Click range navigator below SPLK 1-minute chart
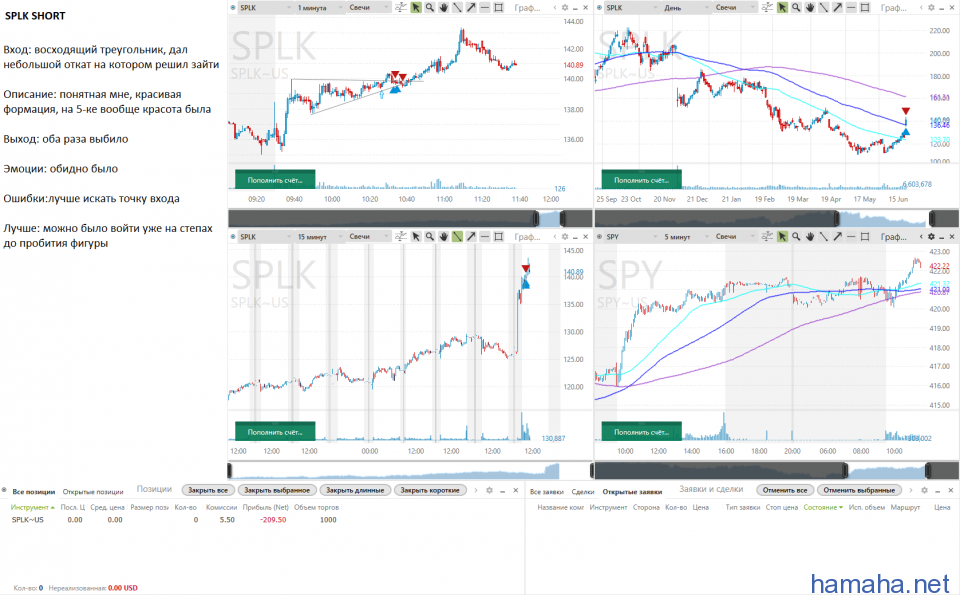Image resolution: width=960 pixels, height=595 pixels. click(x=410, y=218)
